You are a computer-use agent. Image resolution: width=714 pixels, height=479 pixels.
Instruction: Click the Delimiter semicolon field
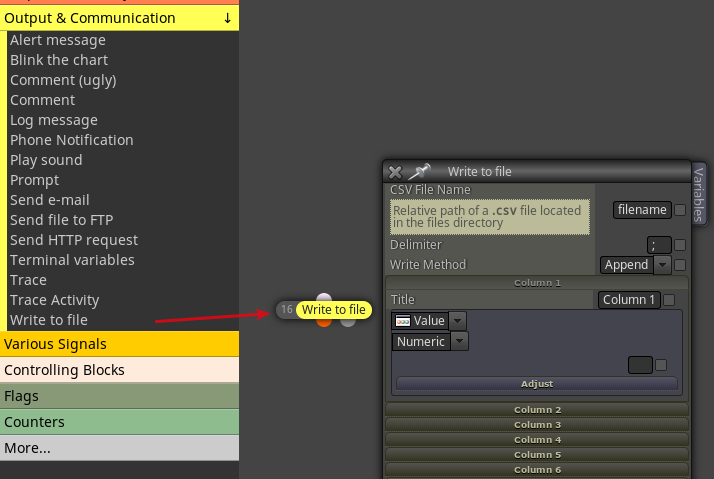coord(659,245)
